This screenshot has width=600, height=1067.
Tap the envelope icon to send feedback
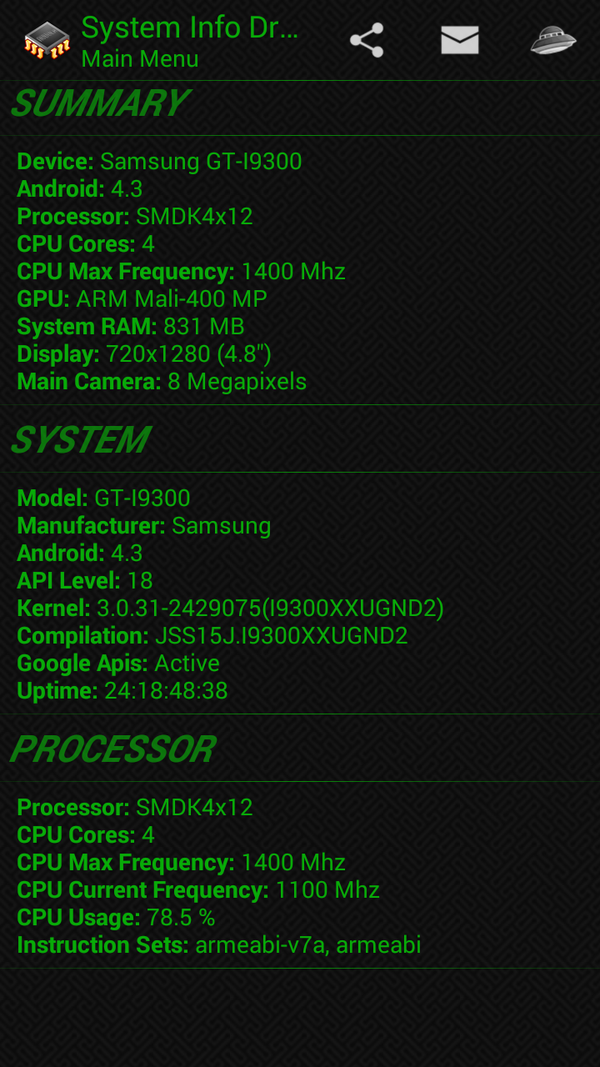click(460, 39)
